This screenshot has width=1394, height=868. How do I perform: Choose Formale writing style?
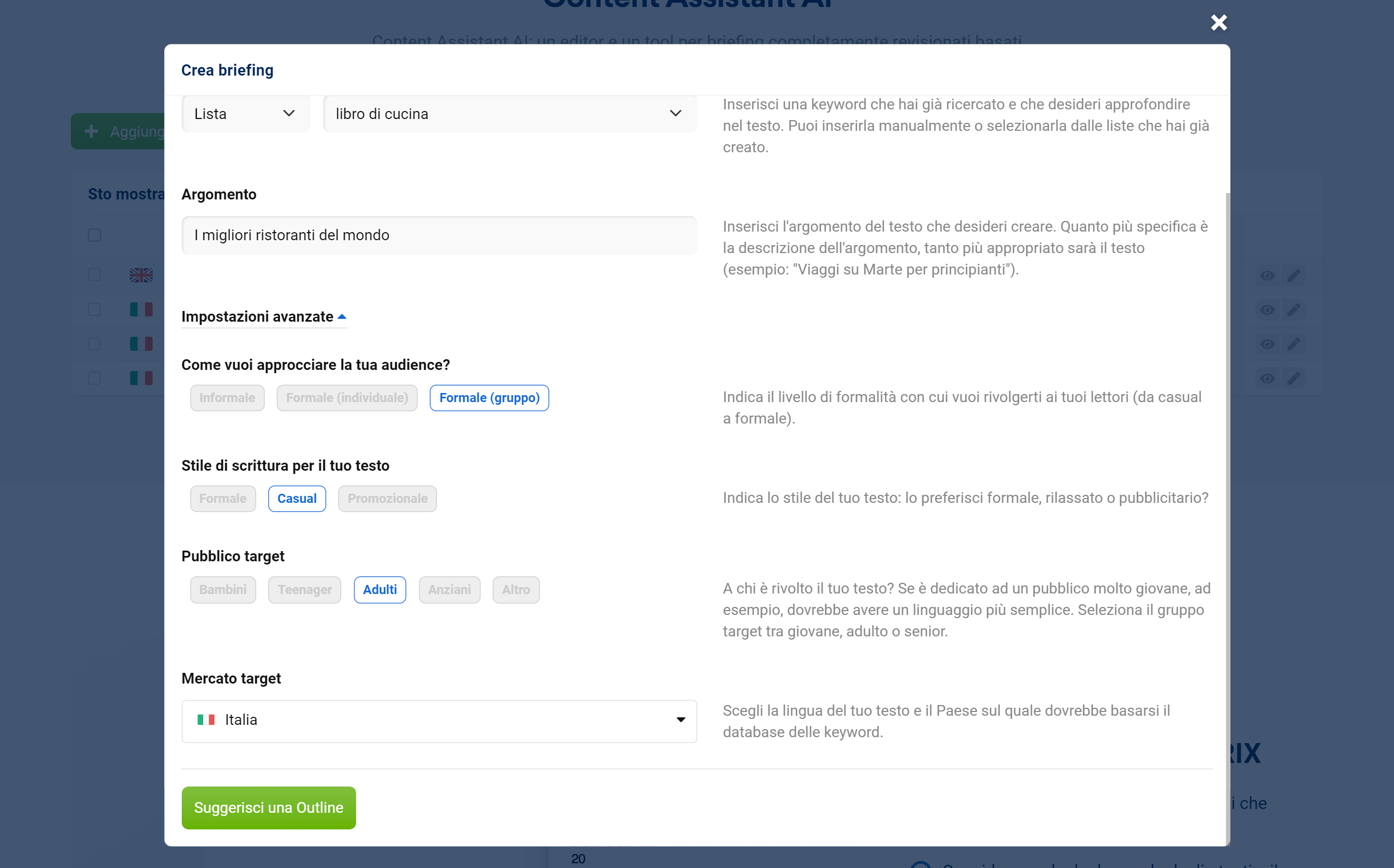(x=223, y=499)
